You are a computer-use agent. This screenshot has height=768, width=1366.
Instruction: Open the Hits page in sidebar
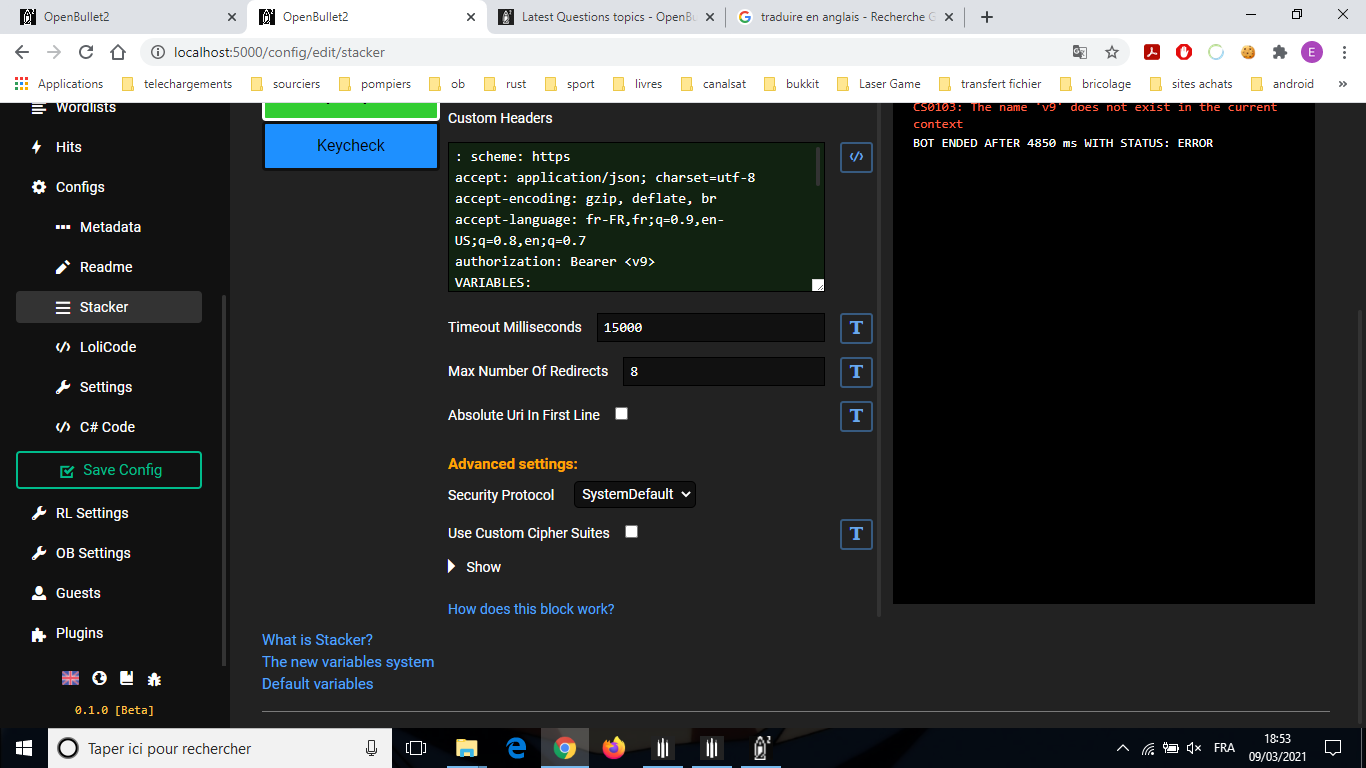point(69,147)
